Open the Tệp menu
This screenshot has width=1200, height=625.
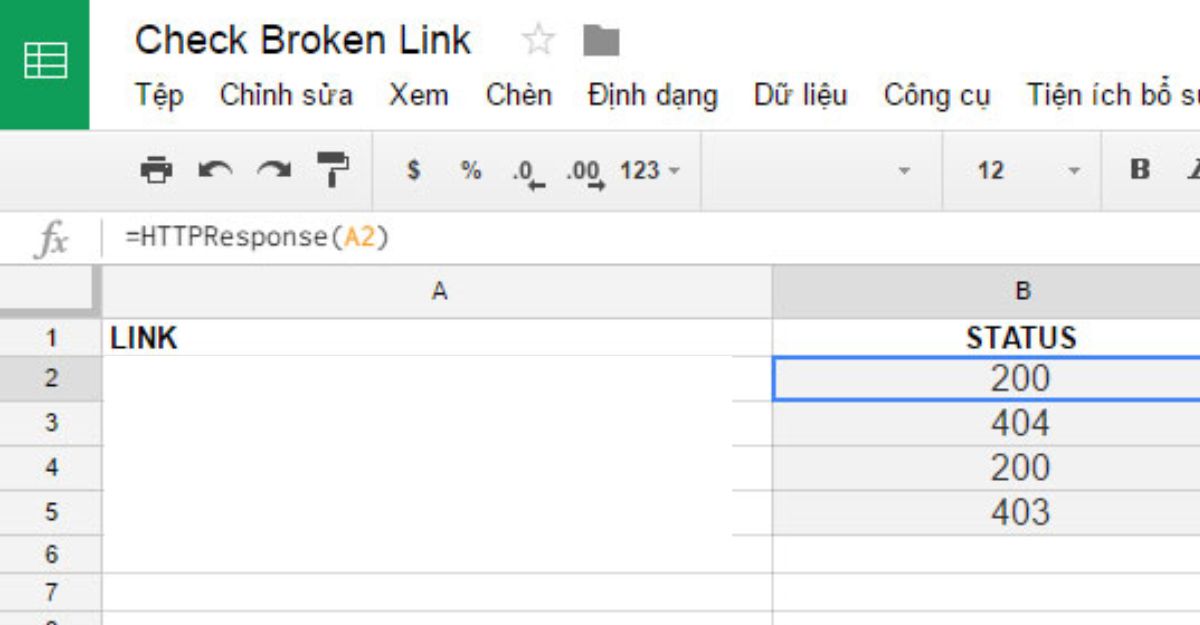coord(160,96)
